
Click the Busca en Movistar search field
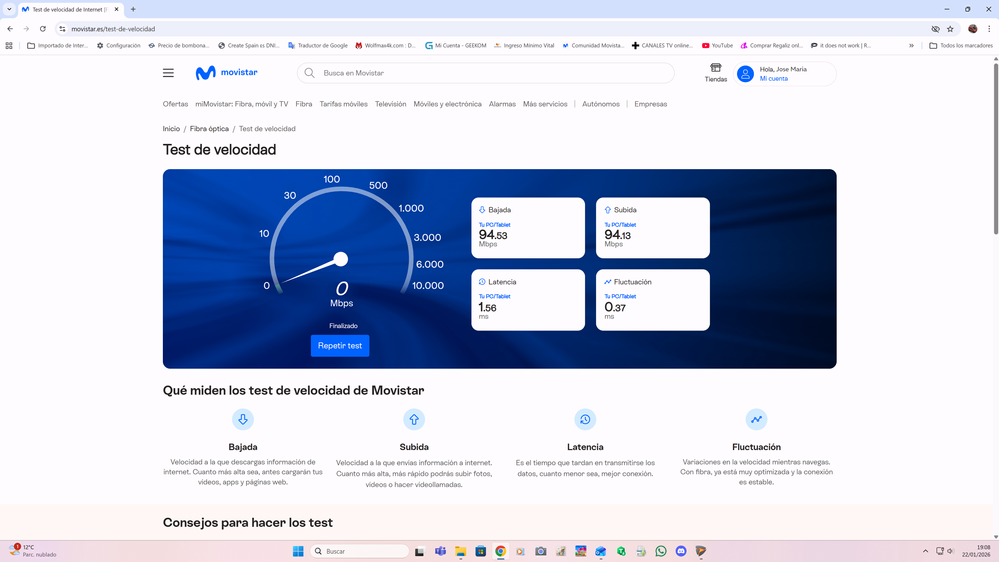point(490,73)
